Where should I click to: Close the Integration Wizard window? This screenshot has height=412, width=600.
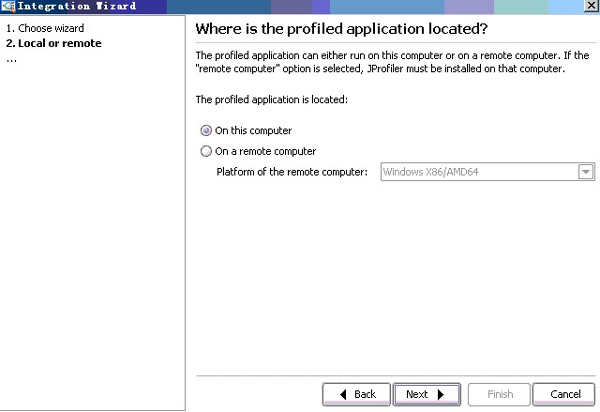[594, 6]
